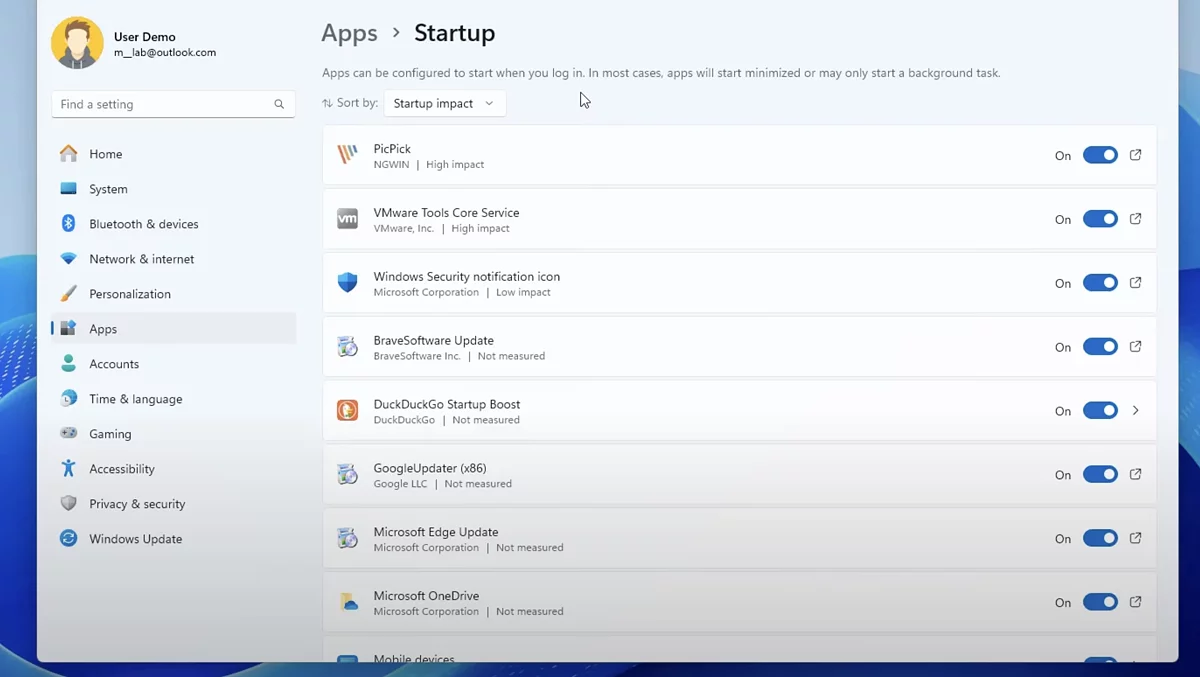Click the m_lab@outlook.com account email
Viewport: 1200px width, 677px height.
(x=165, y=53)
